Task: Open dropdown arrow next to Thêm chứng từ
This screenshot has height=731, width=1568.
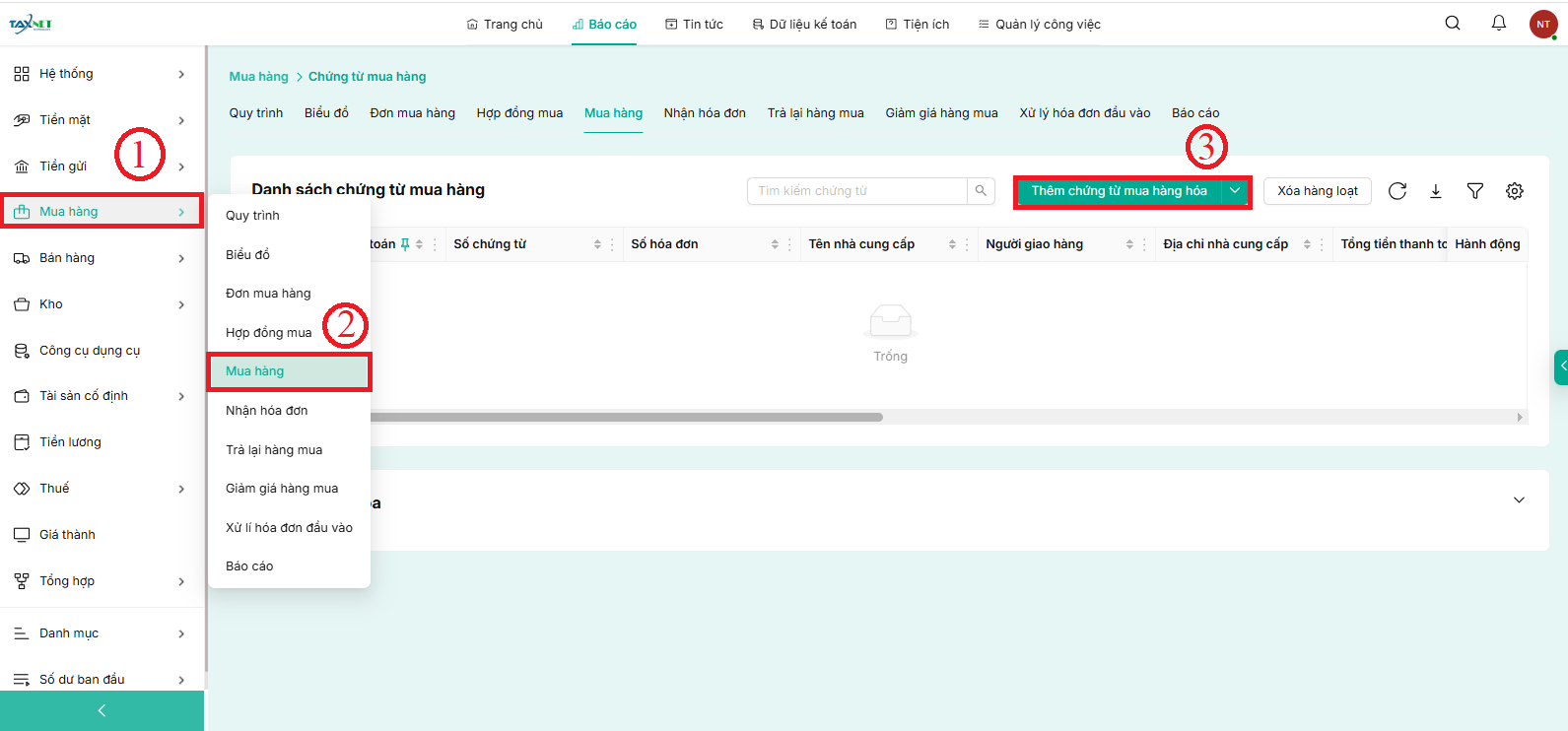Action: click(1235, 191)
